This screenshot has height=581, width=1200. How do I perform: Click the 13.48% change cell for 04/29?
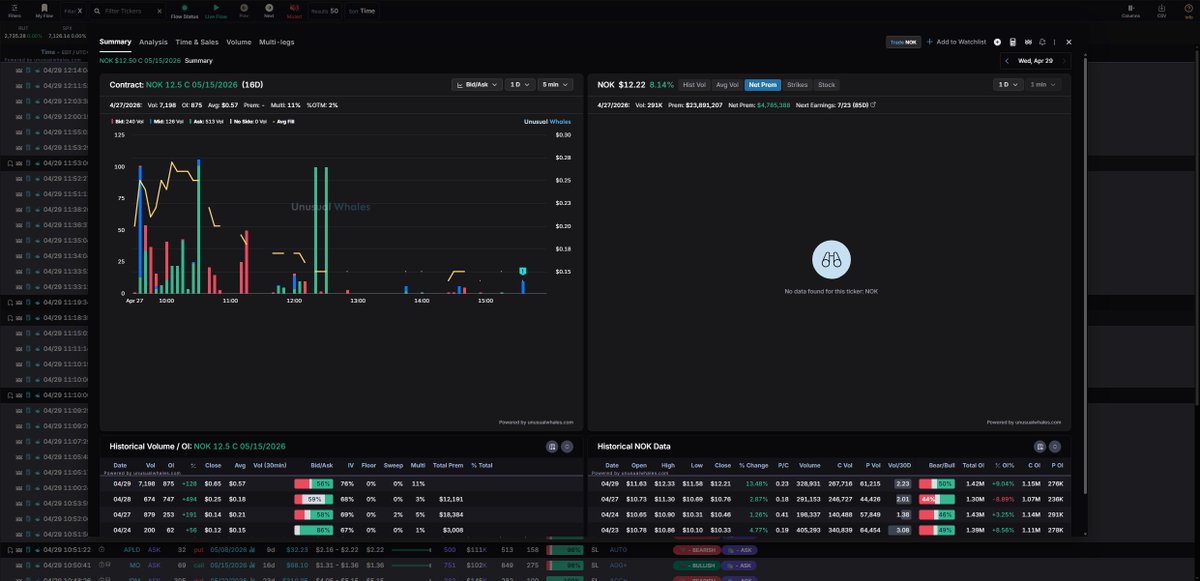(x=757, y=483)
